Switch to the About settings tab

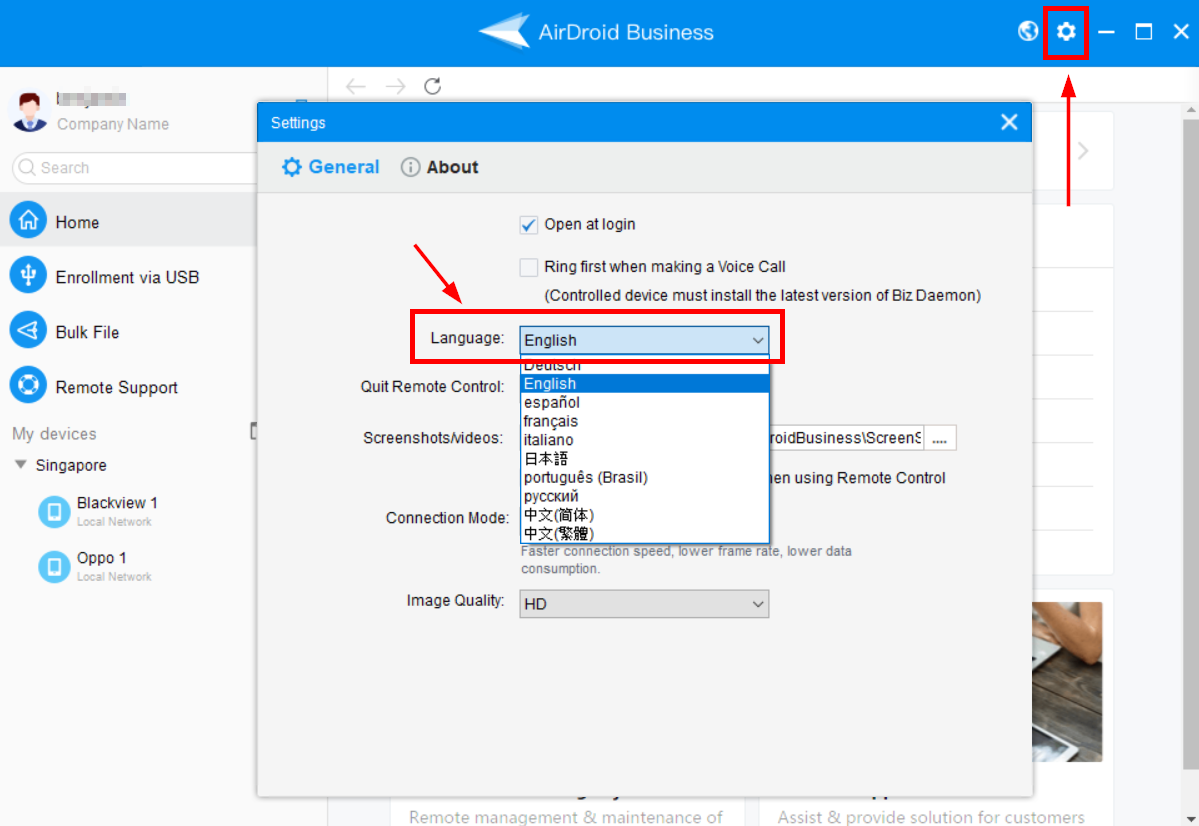[440, 167]
